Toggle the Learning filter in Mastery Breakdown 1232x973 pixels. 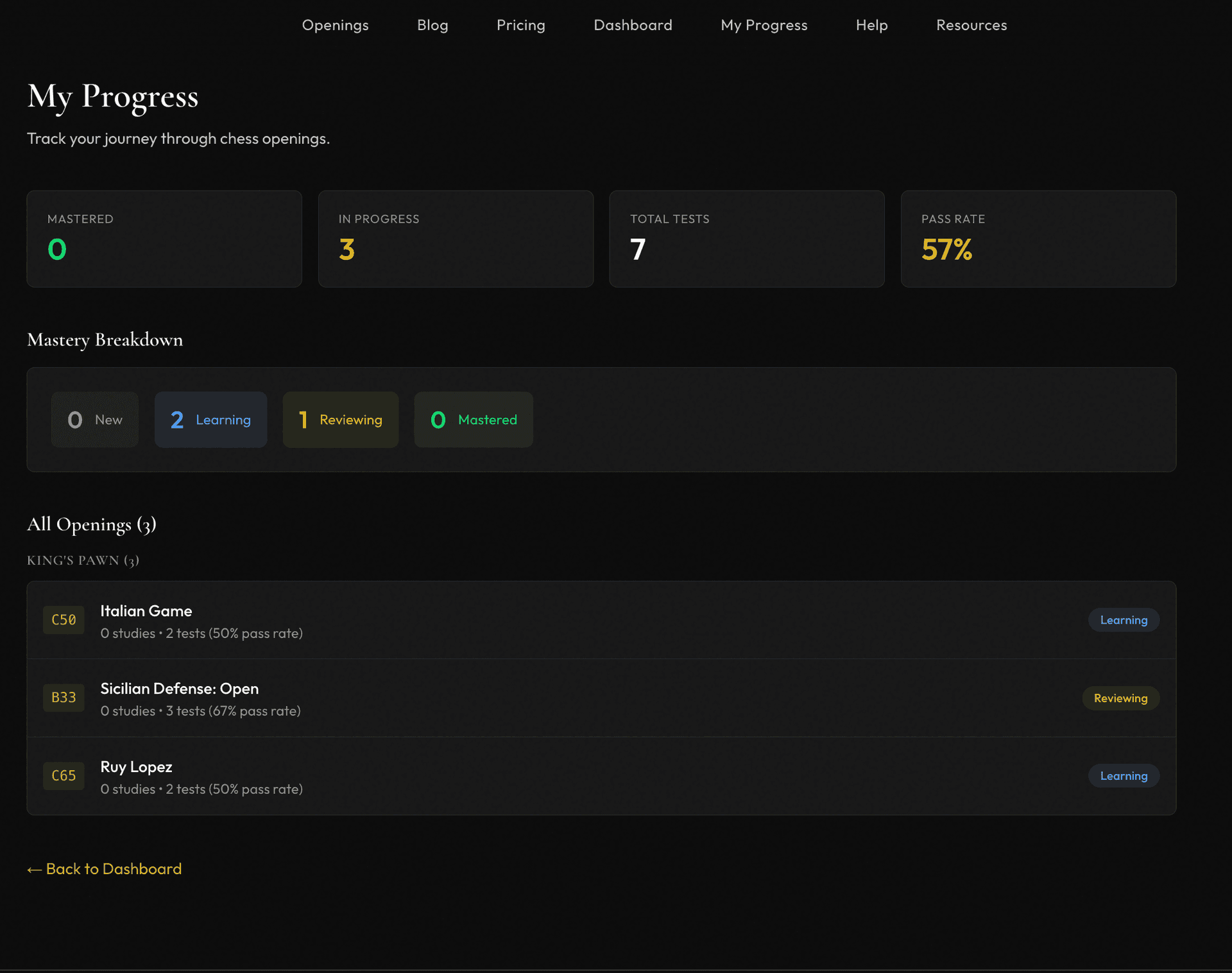pos(210,420)
